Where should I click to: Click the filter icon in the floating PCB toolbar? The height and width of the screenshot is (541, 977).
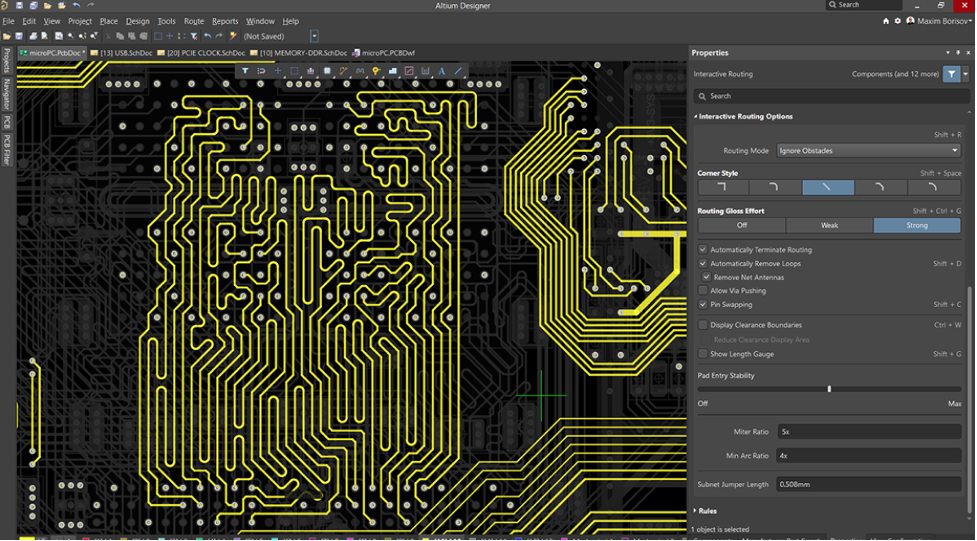245,71
